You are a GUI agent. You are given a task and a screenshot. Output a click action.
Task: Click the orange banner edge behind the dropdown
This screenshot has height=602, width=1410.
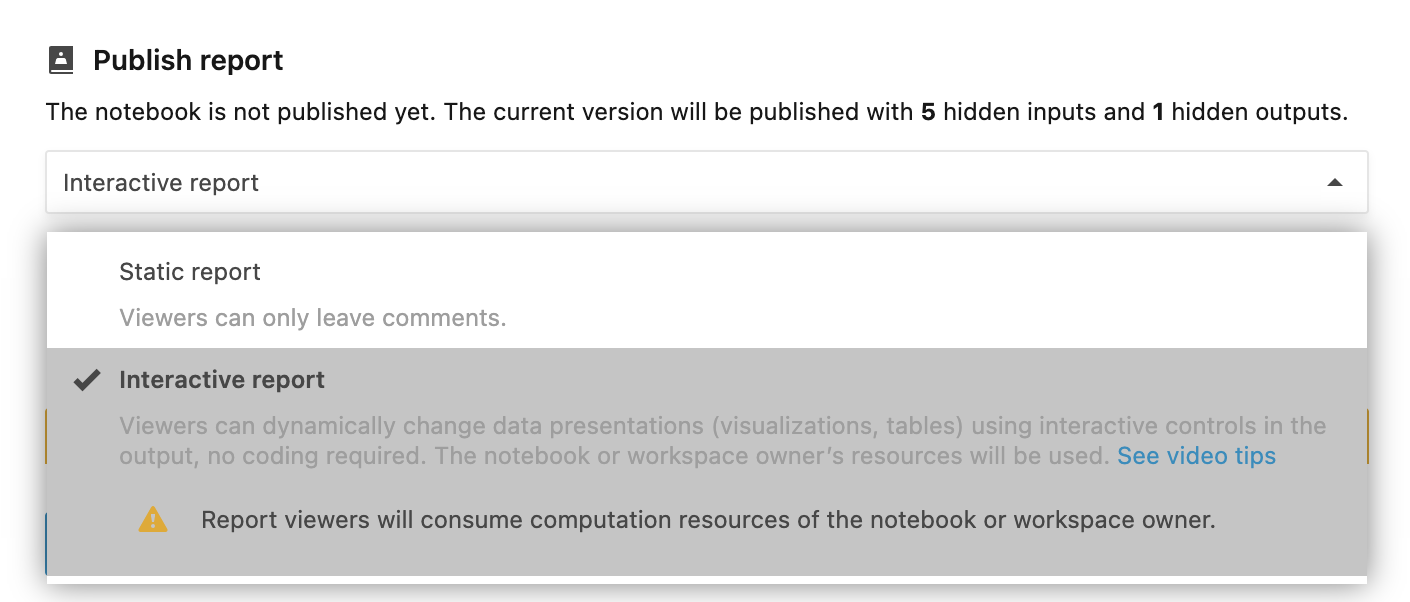pyautogui.click(x=46, y=436)
